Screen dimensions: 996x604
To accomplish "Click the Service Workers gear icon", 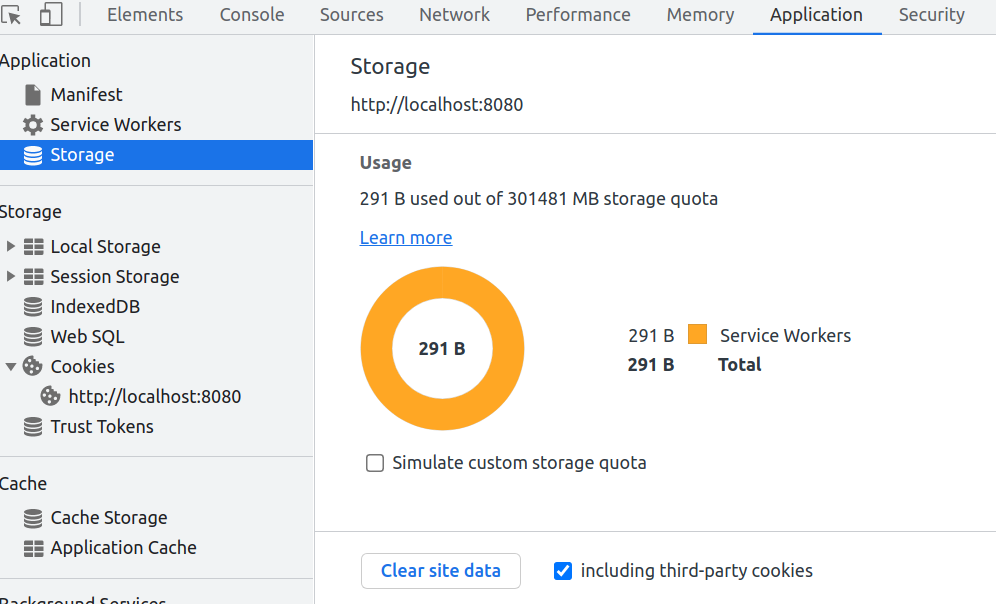I will (x=33, y=125).
